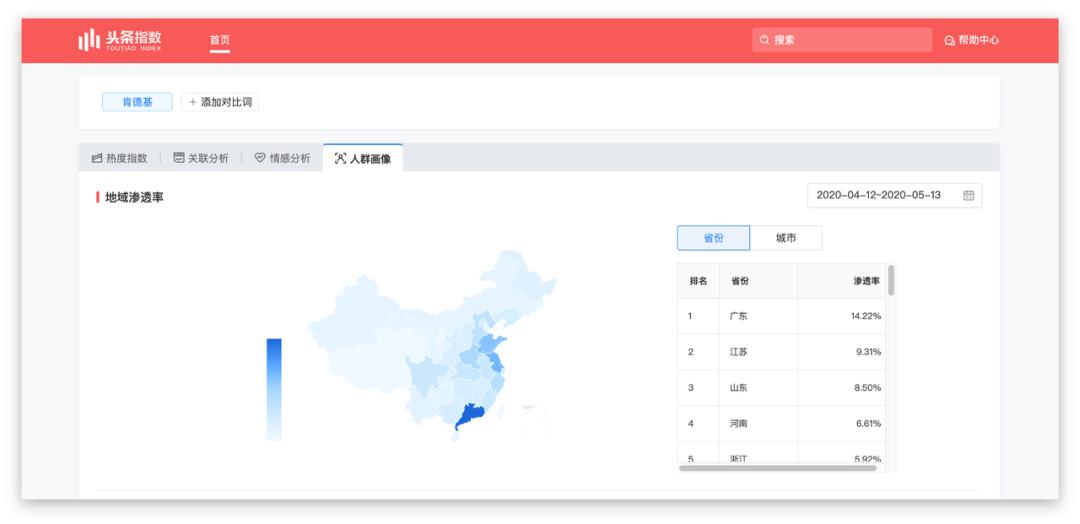Click the heart icon of 情感分析

click(260, 158)
